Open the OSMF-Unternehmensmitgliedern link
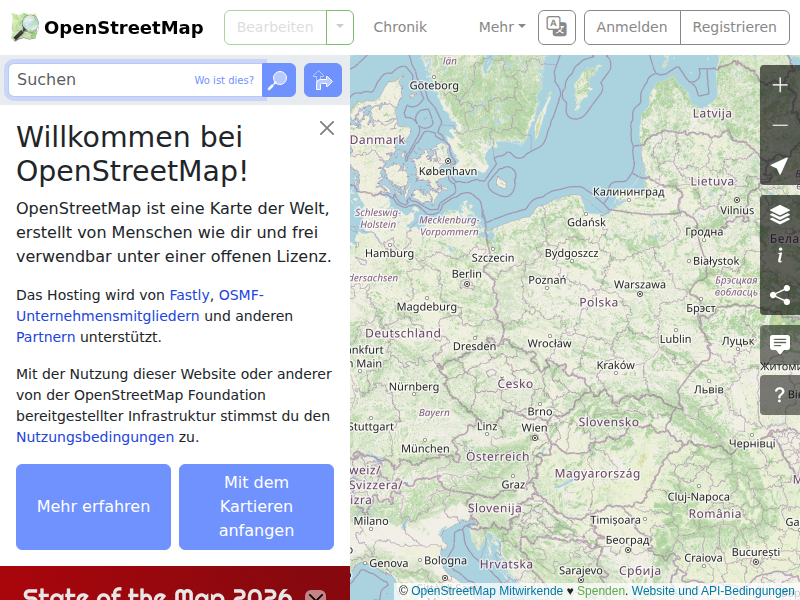The image size is (800, 600). pos(140,306)
